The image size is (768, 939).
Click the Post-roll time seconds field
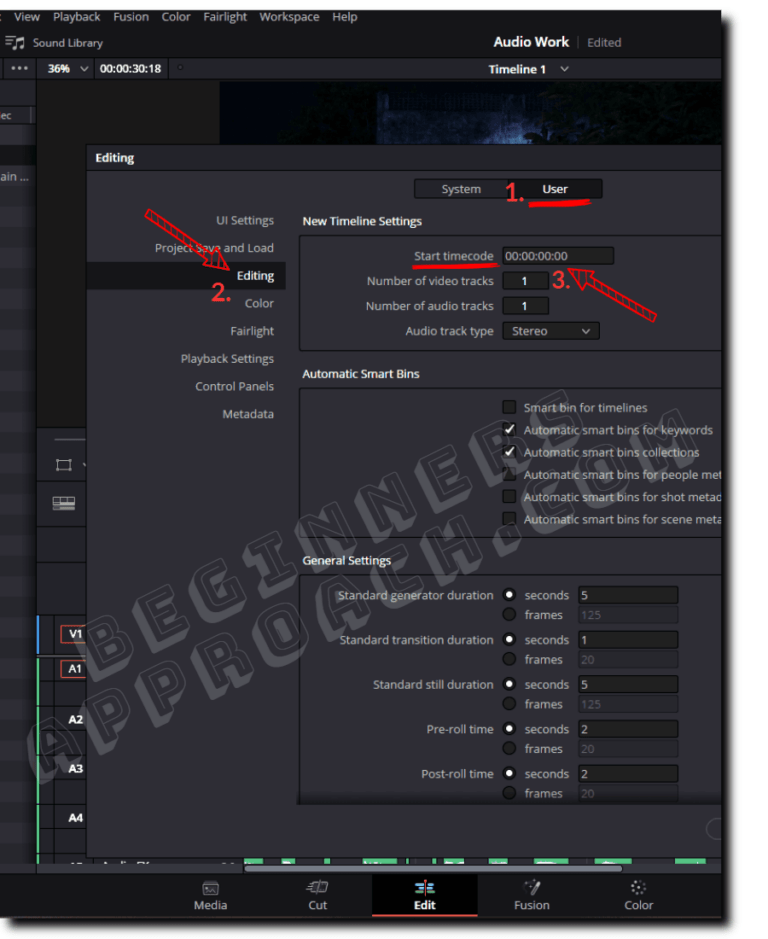pos(628,773)
